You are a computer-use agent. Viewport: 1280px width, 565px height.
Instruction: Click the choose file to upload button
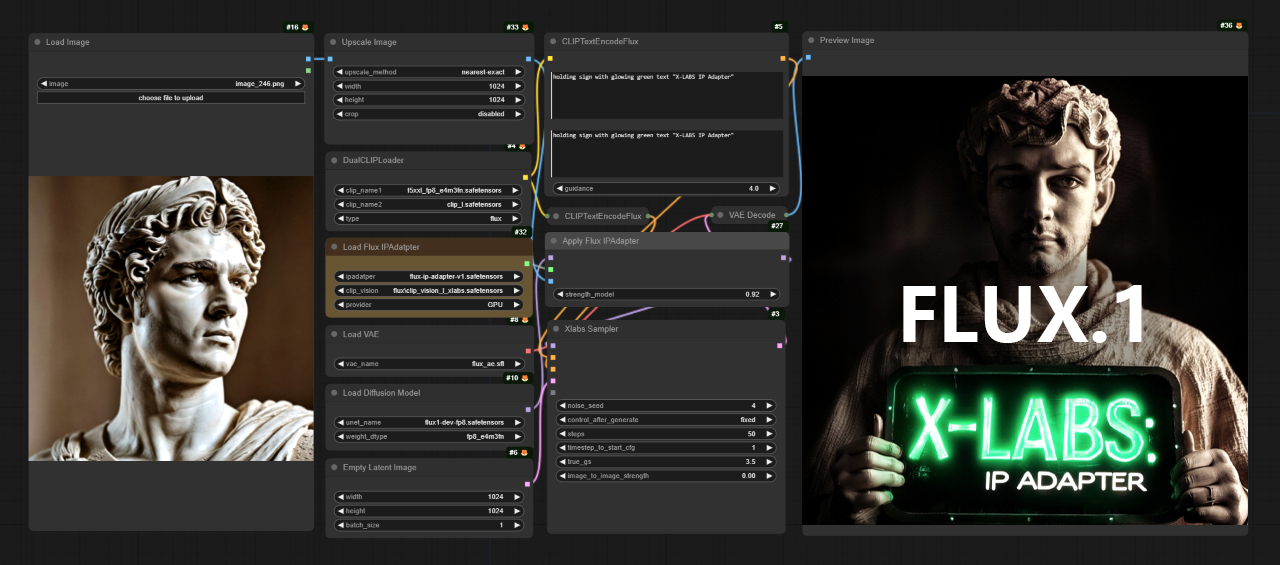[171, 98]
